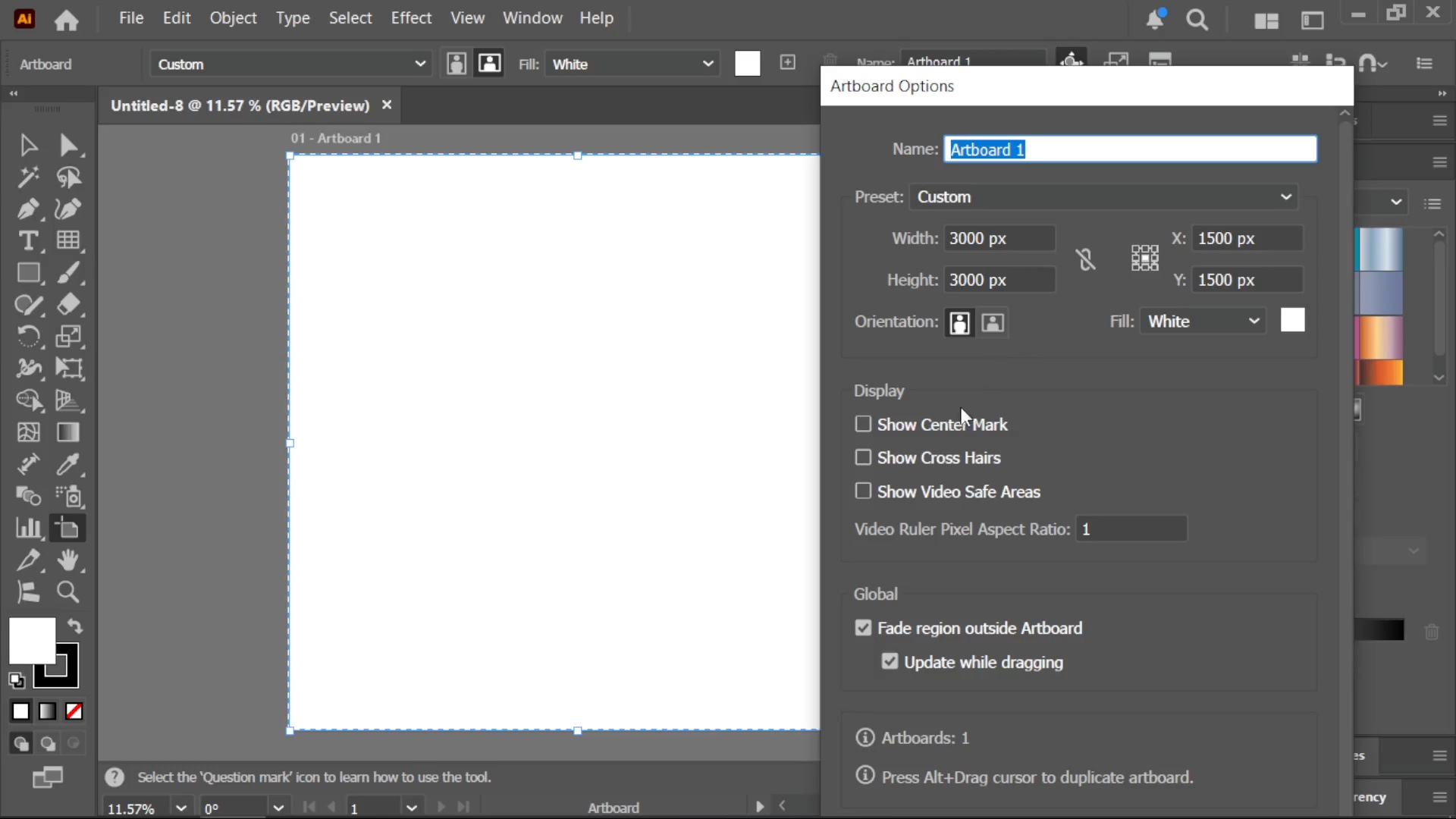Open the Edit menu
The height and width of the screenshot is (819, 1456).
tap(177, 18)
